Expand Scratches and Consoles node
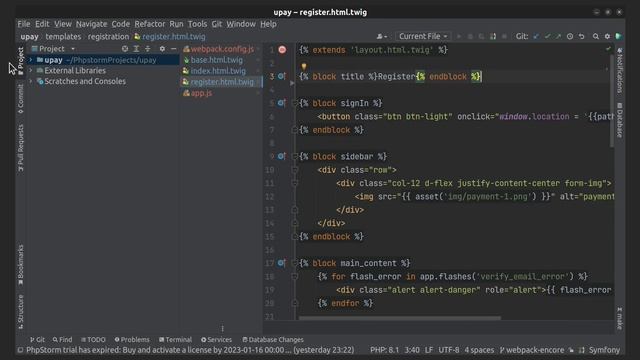The width and height of the screenshot is (640, 360). 31,81
